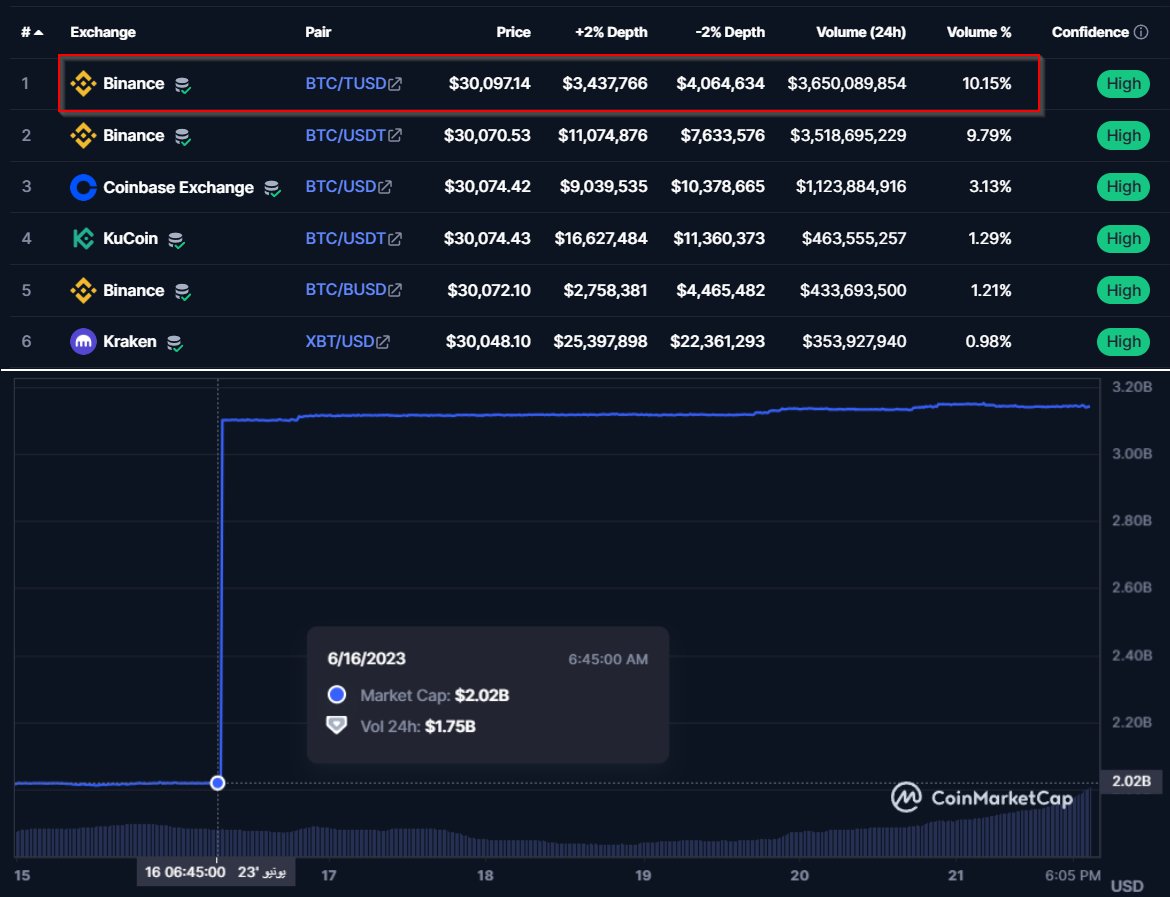Click Kraken +2% depth $25,397,898
The height and width of the screenshot is (897, 1170).
point(601,342)
